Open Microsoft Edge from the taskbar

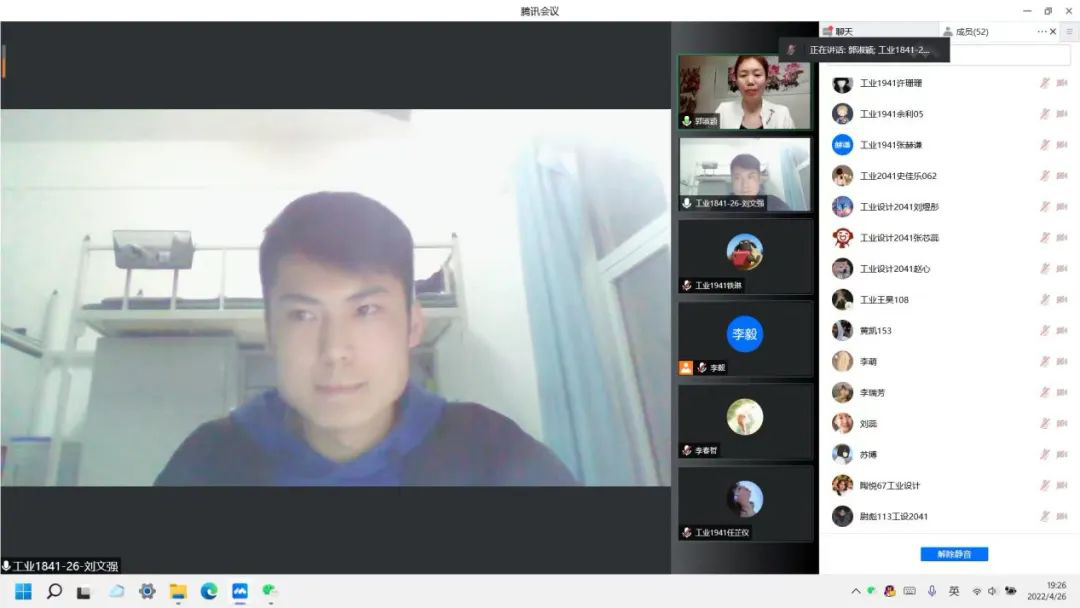[x=209, y=591]
